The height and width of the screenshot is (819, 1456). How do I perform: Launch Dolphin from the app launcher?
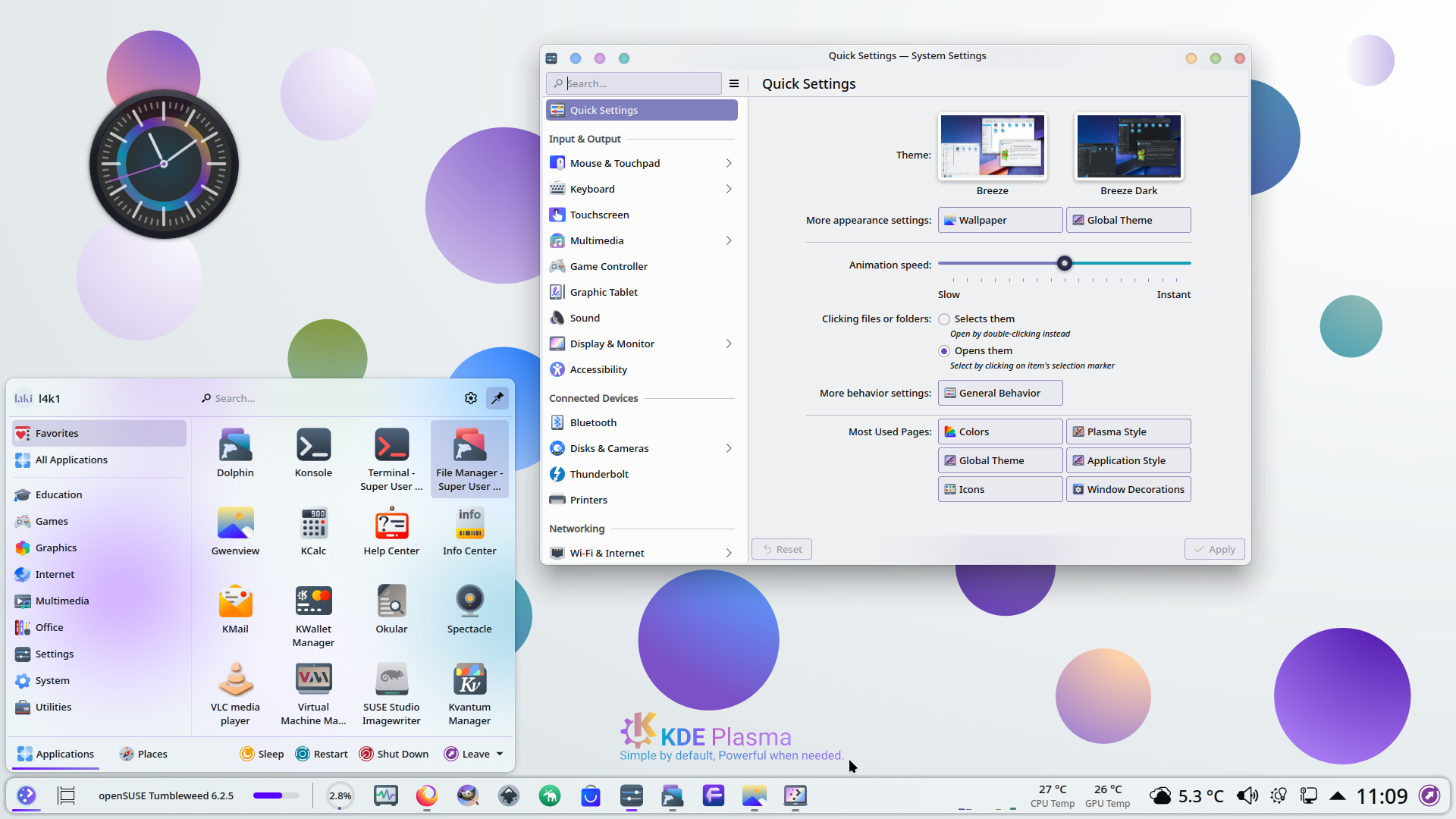pos(235,453)
